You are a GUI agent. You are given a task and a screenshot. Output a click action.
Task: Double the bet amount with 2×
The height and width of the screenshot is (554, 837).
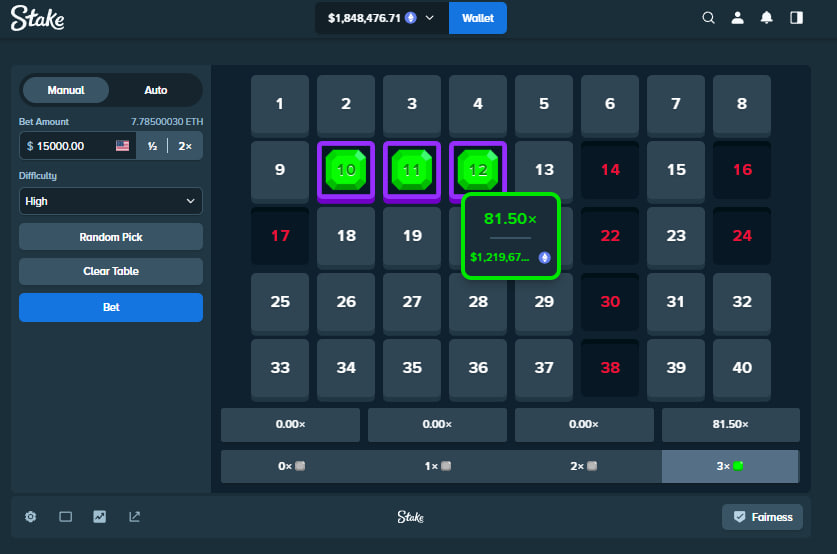(185, 146)
